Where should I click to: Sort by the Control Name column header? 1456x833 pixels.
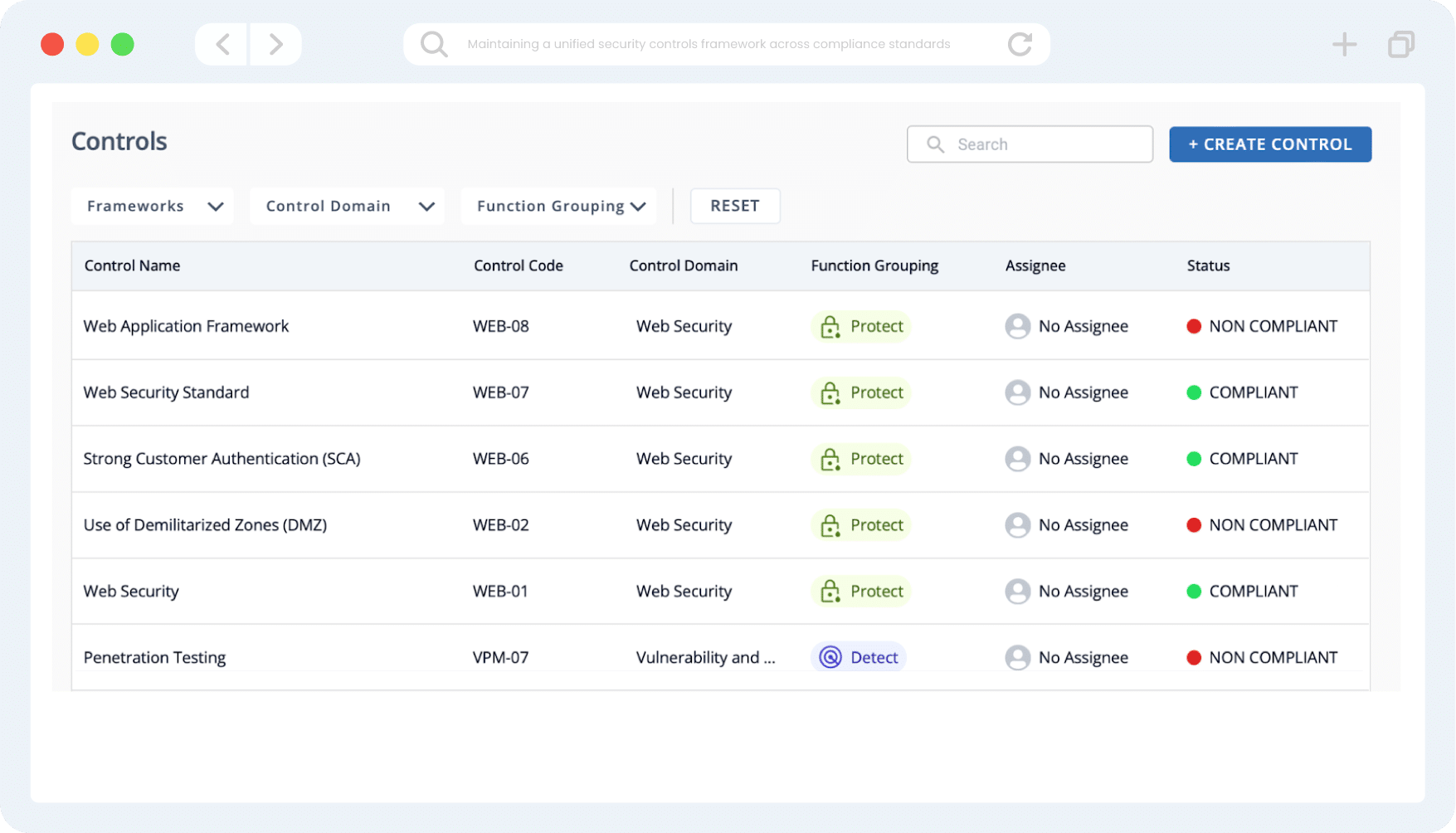pyautogui.click(x=132, y=265)
